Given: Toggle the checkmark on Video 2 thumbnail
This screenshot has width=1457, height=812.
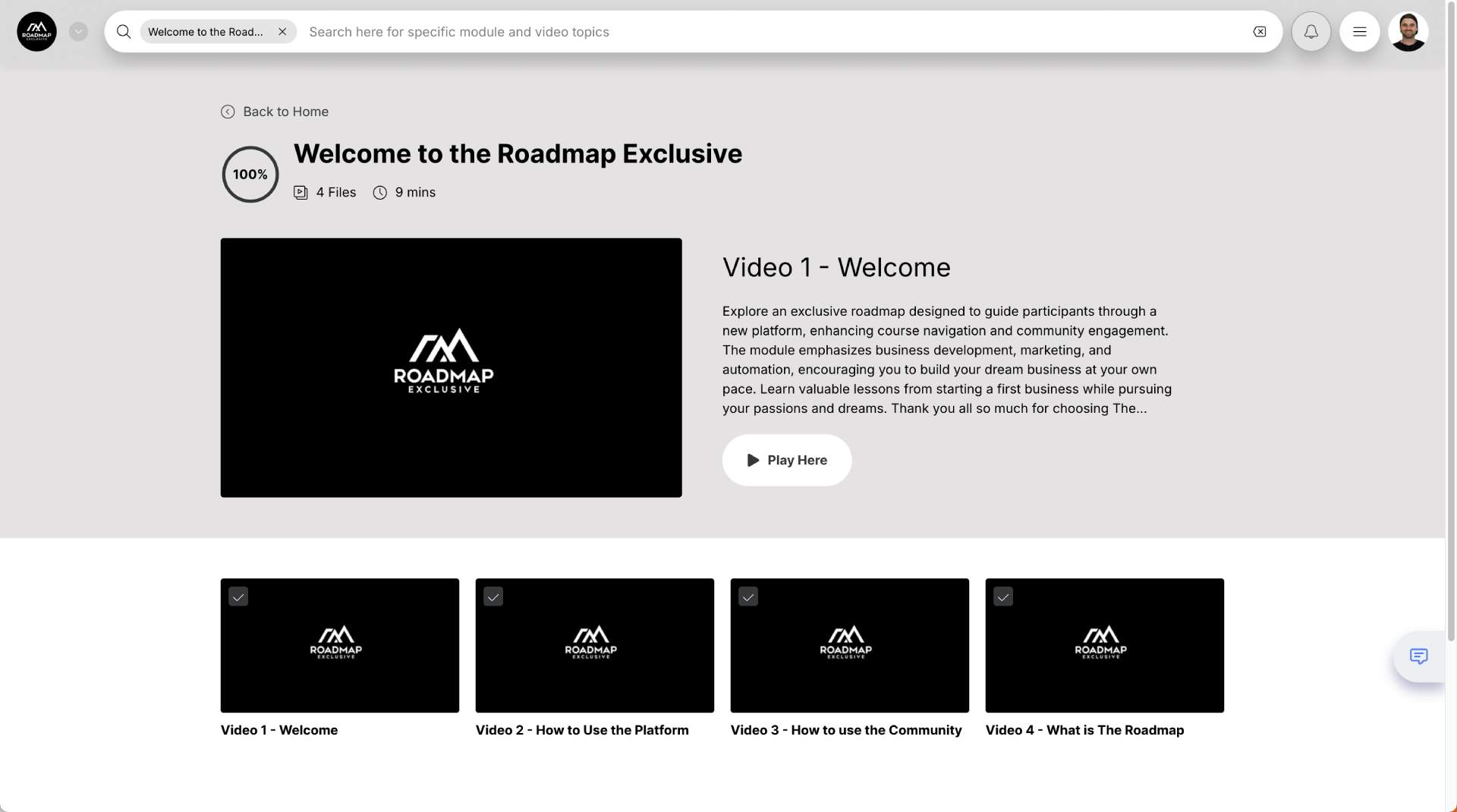Looking at the screenshot, I should coord(493,596).
